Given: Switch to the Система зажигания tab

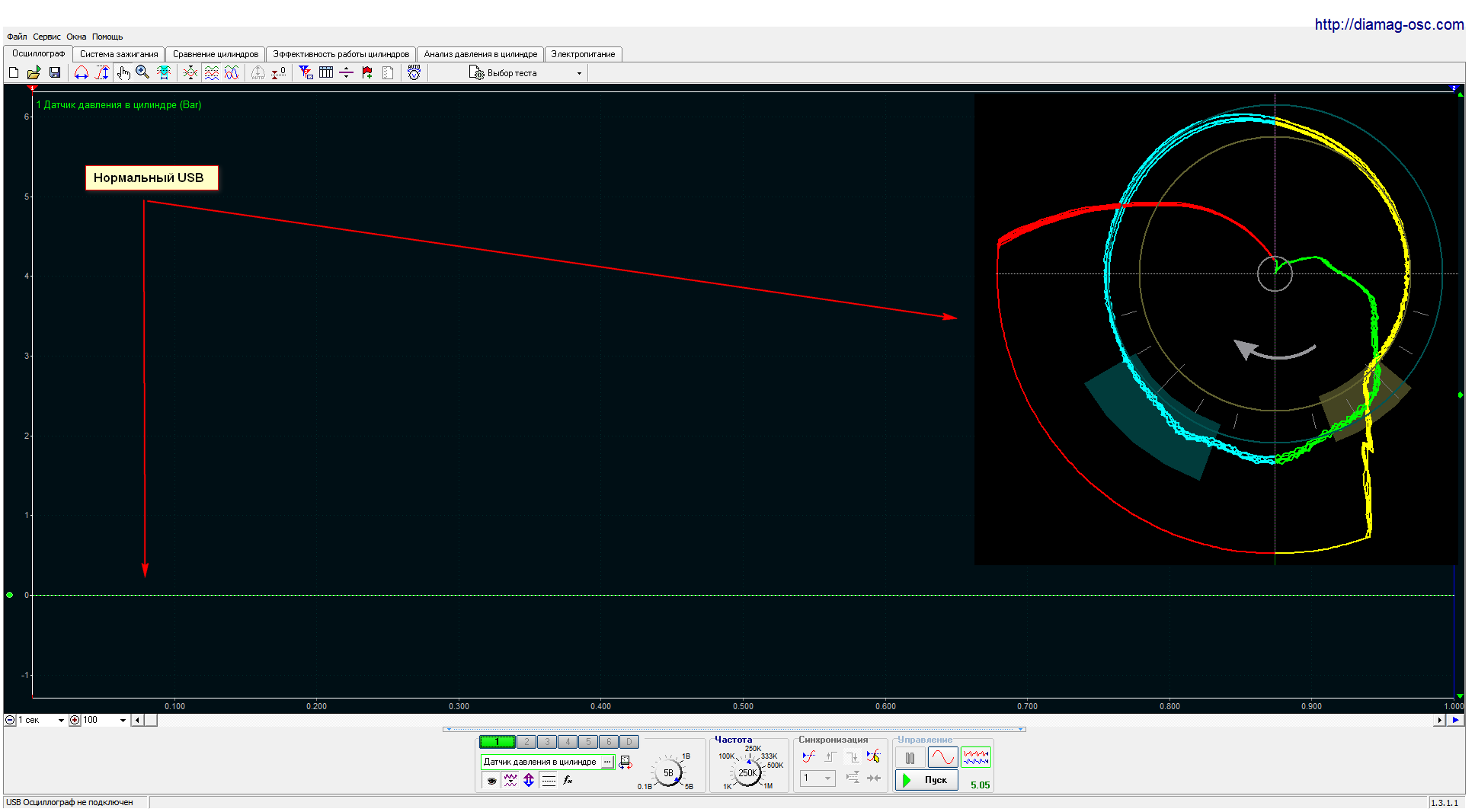Looking at the screenshot, I should (119, 54).
